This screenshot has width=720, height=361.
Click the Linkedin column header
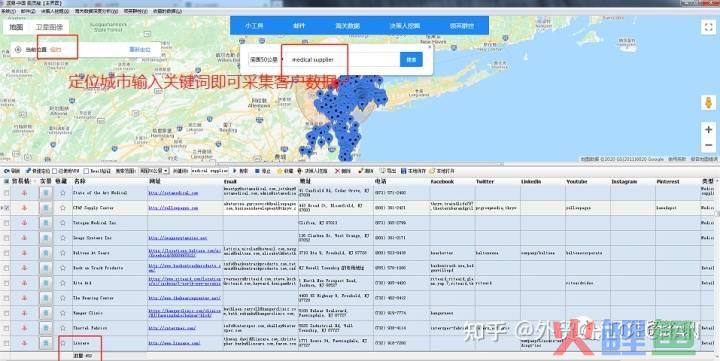tap(531, 181)
